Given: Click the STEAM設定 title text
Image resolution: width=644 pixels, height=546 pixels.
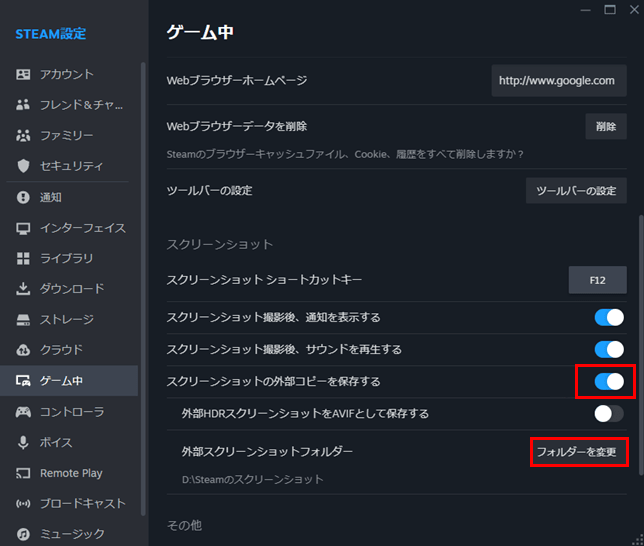Looking at the screenshot, I should click(51, 34).
